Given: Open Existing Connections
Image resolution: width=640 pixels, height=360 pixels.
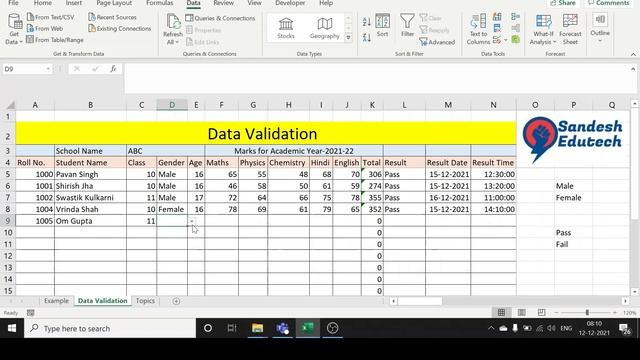Looking at the screenshot, I should 120,29.
